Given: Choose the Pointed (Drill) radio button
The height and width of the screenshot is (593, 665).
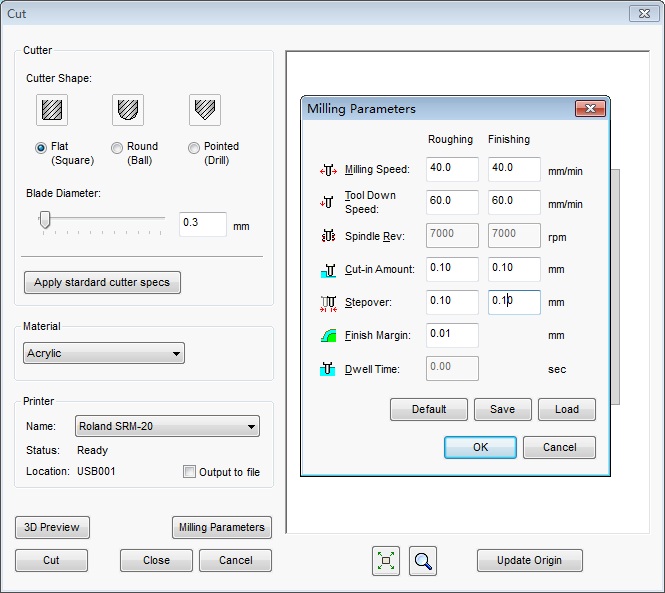Looking at the screenshot, I should [194, 148].
